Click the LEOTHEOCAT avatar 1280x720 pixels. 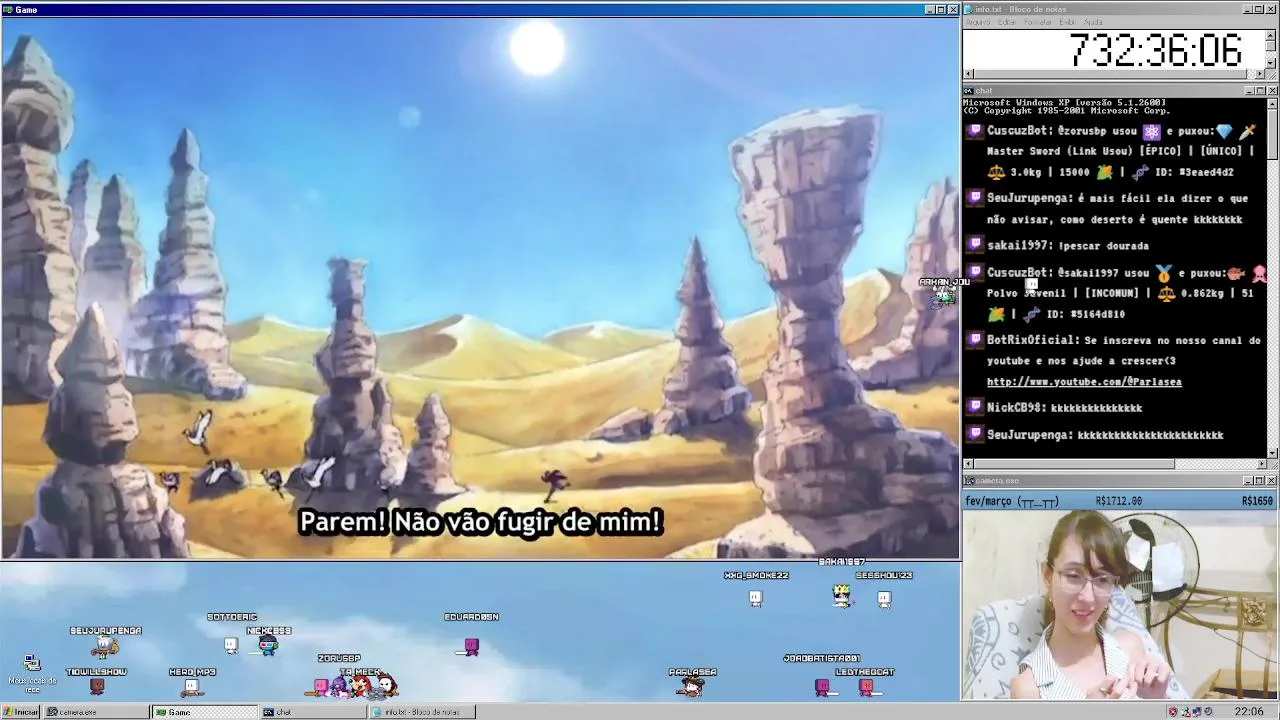[866, 686]
